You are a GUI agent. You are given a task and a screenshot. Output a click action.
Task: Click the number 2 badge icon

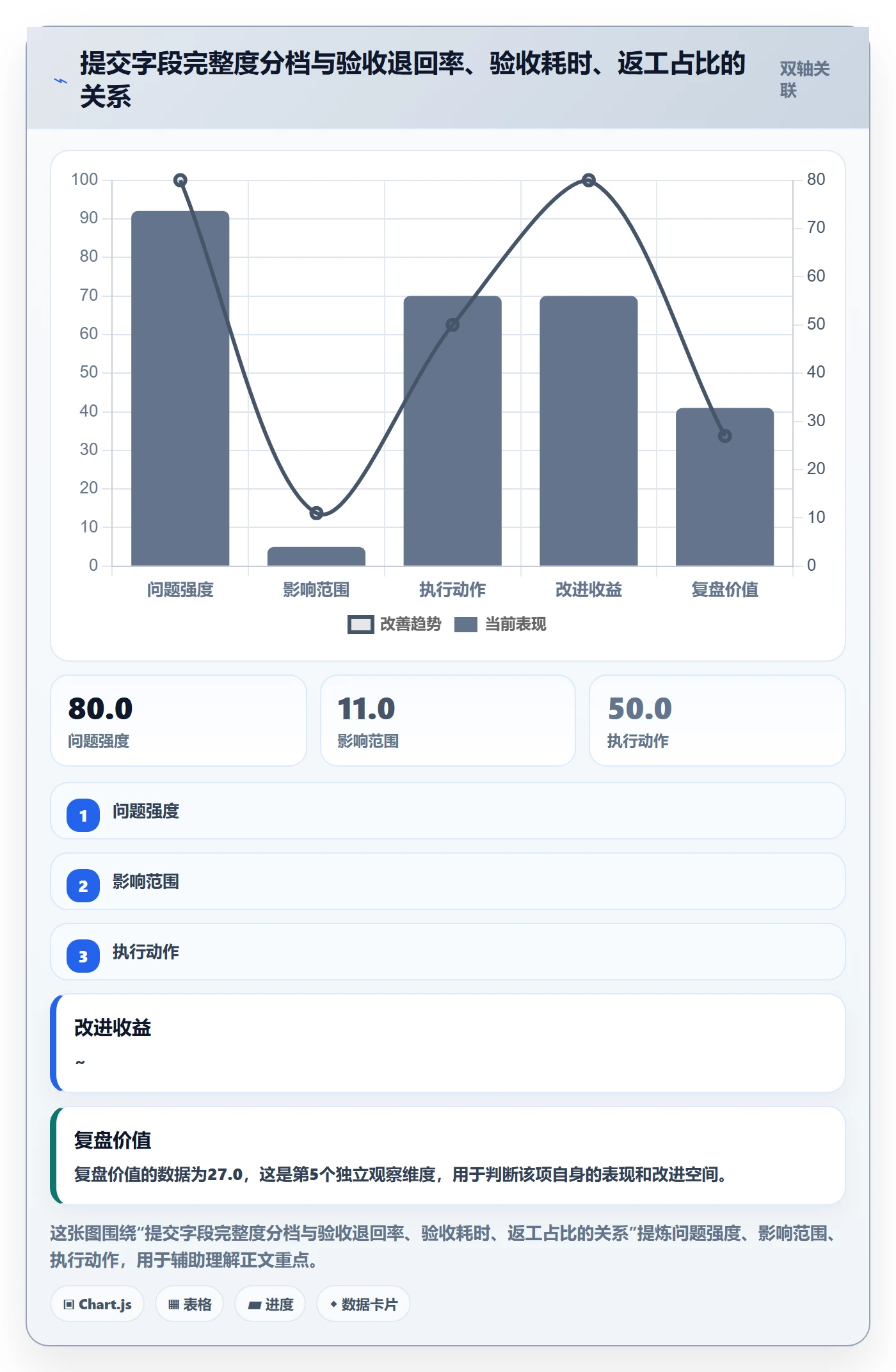(x=83, y=886)
